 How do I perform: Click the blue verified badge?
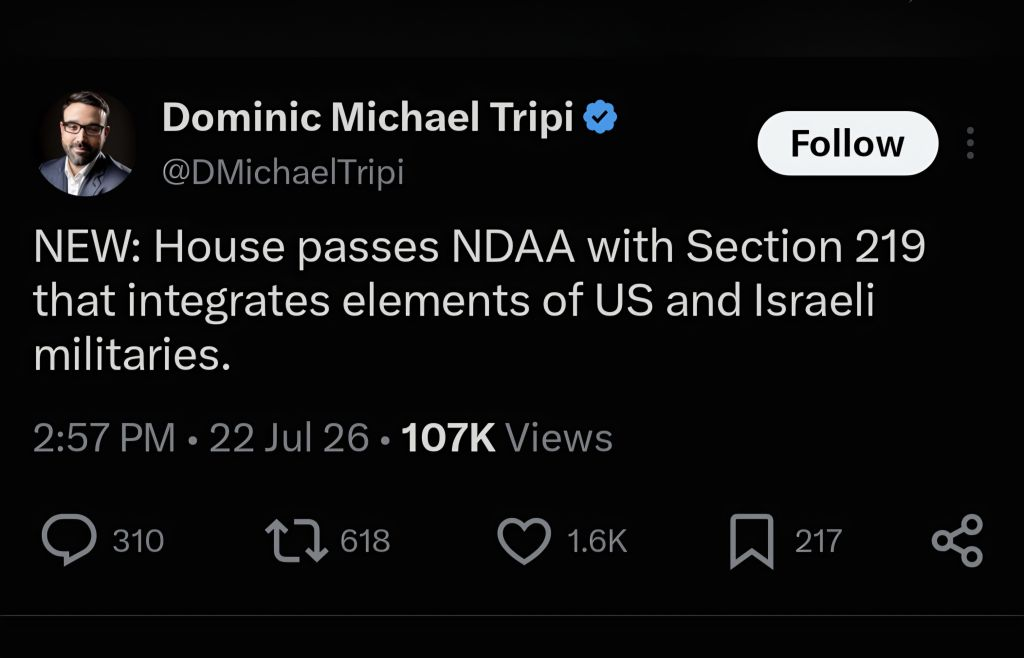[600, 118]
